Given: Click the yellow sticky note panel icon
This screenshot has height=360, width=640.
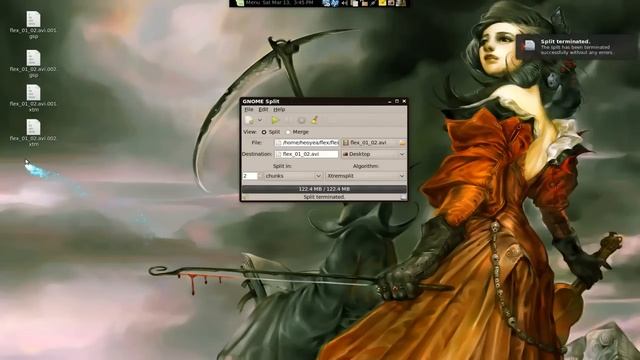Looking at the screenshot, I should (x=382, y=3).
